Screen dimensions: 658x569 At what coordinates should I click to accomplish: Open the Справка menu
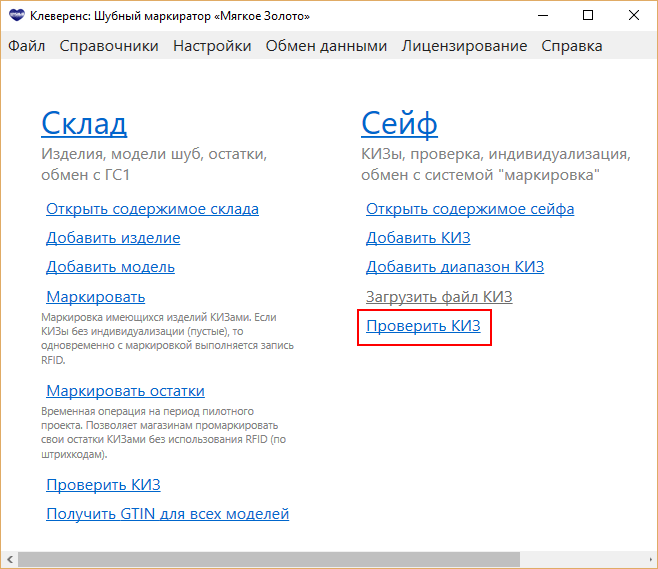572,46
